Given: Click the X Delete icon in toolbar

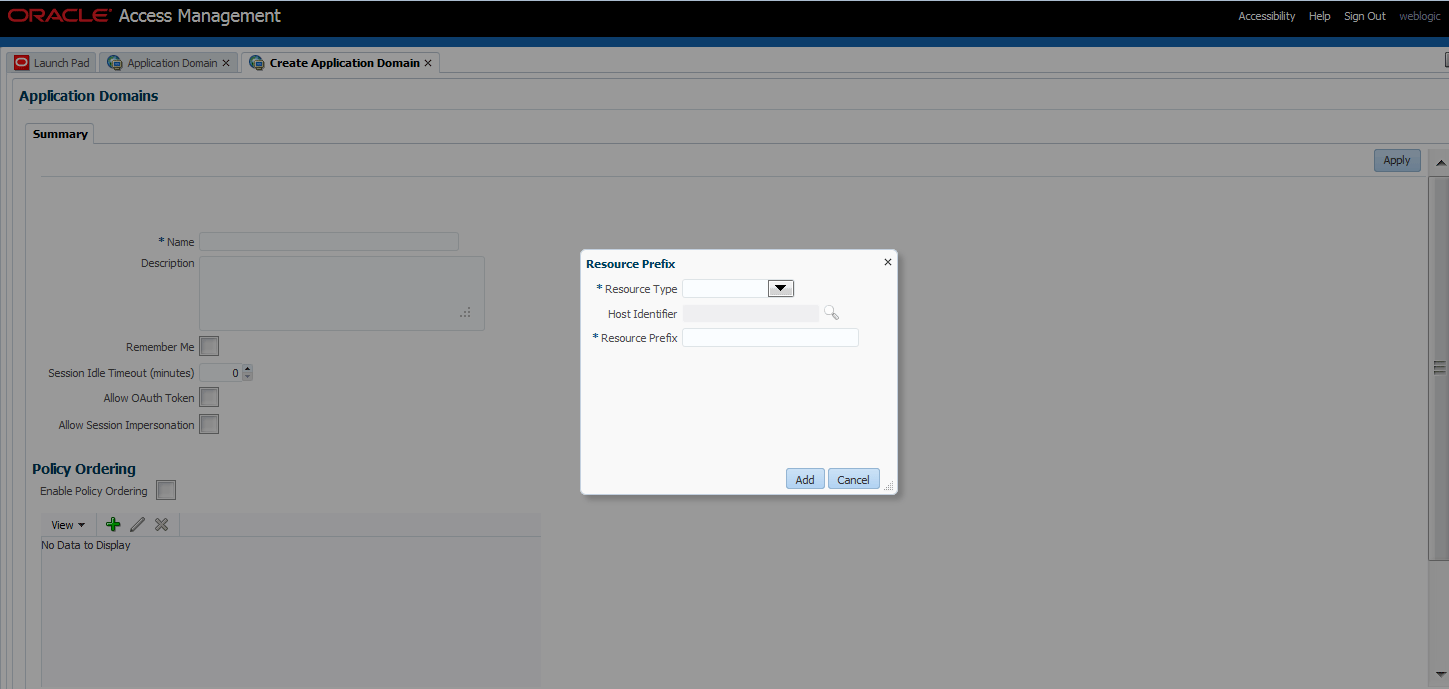Looking at the screenshot, I should (x=161, y=524).
